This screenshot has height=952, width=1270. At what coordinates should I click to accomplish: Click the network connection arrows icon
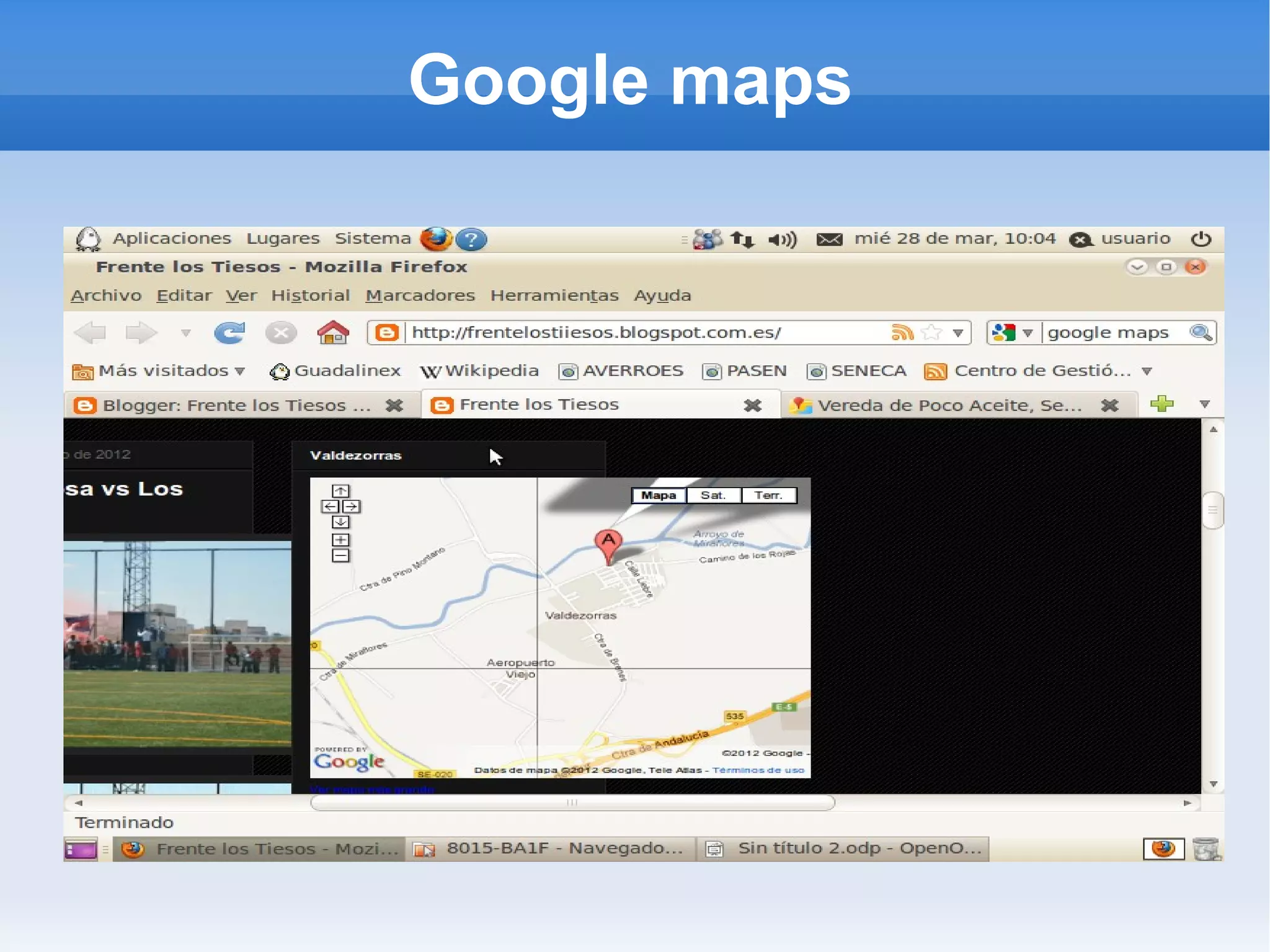pyautogui.click(x=742, y=239)
